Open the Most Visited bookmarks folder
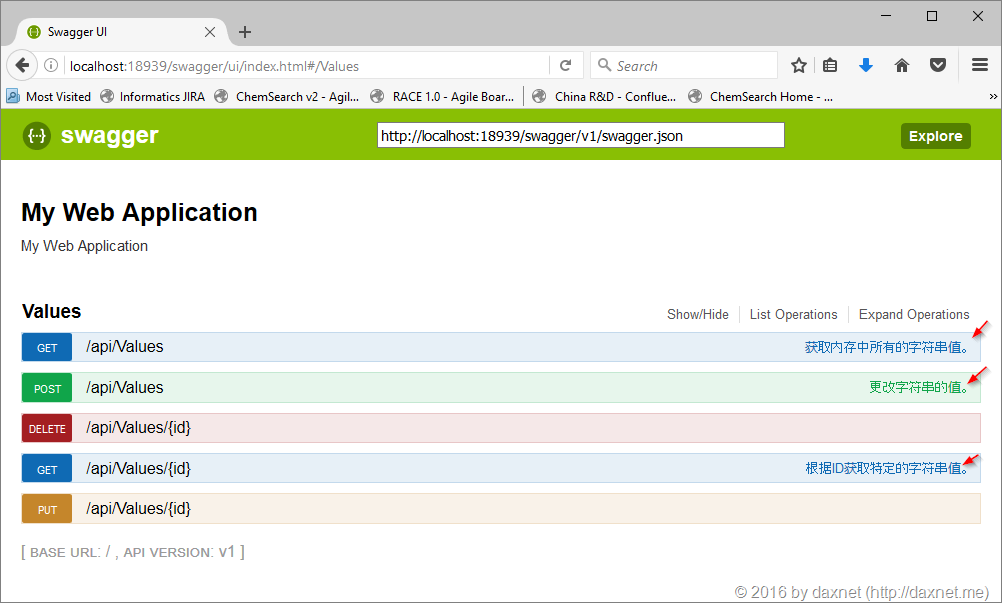 click(x=49, y=96)
